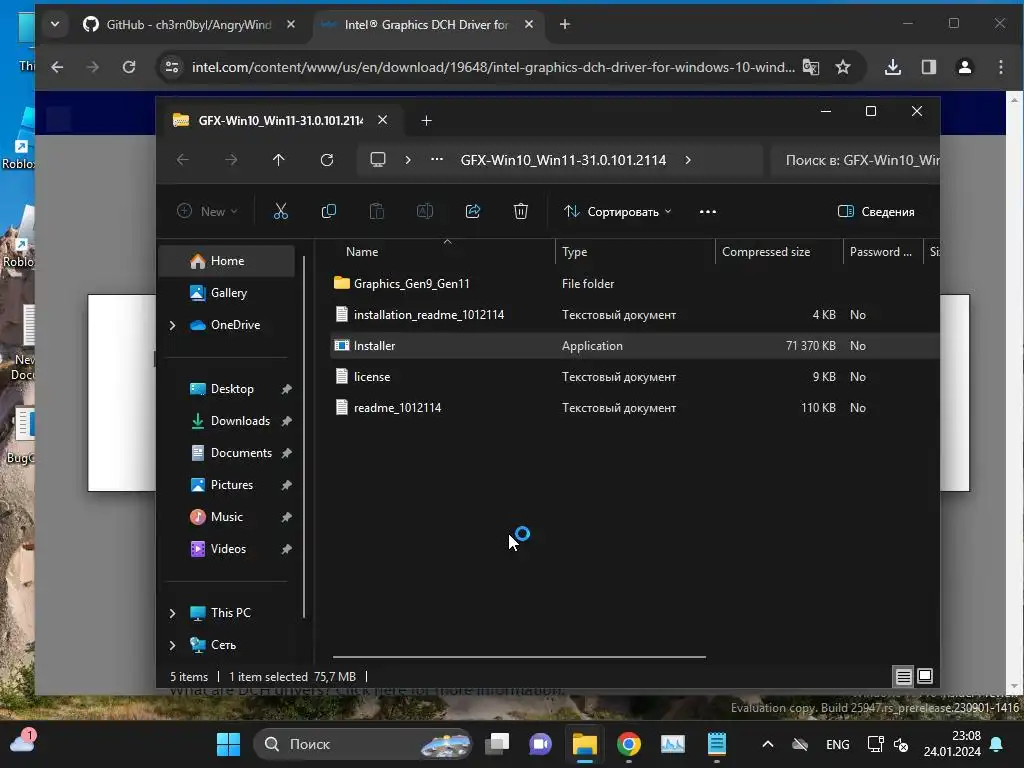The height and width of the screenshot is (768, 1024).
Task: Click the Copy icon in Explorer toolbar
Action: click(328, 211)
